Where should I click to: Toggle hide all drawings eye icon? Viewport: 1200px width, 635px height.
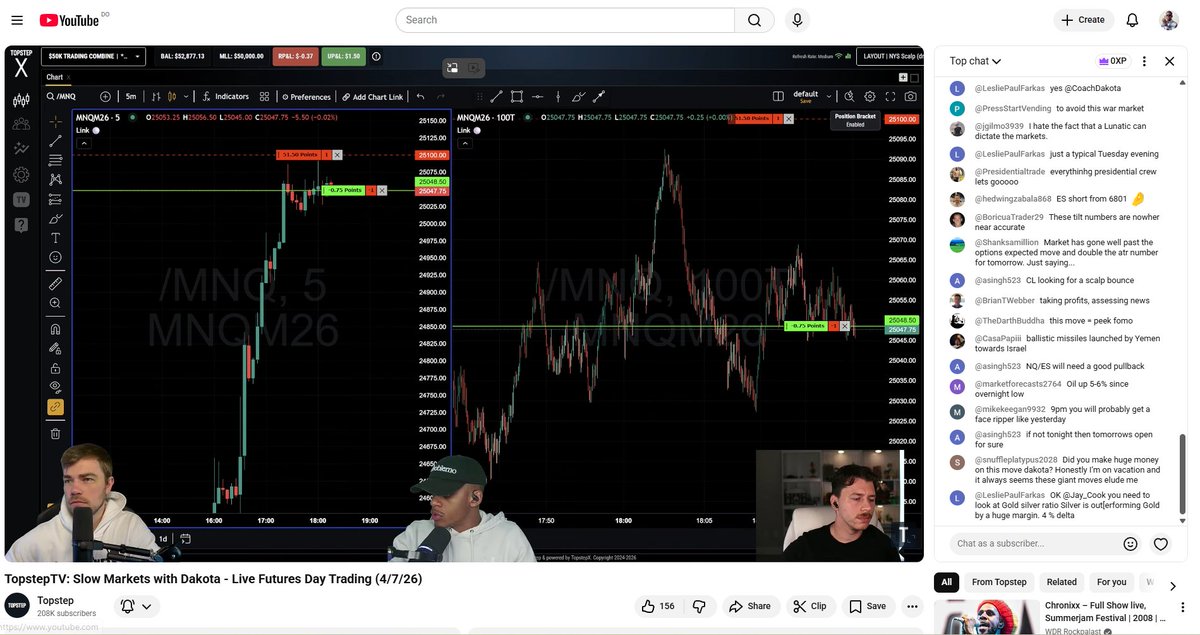[x=55, y=387]
